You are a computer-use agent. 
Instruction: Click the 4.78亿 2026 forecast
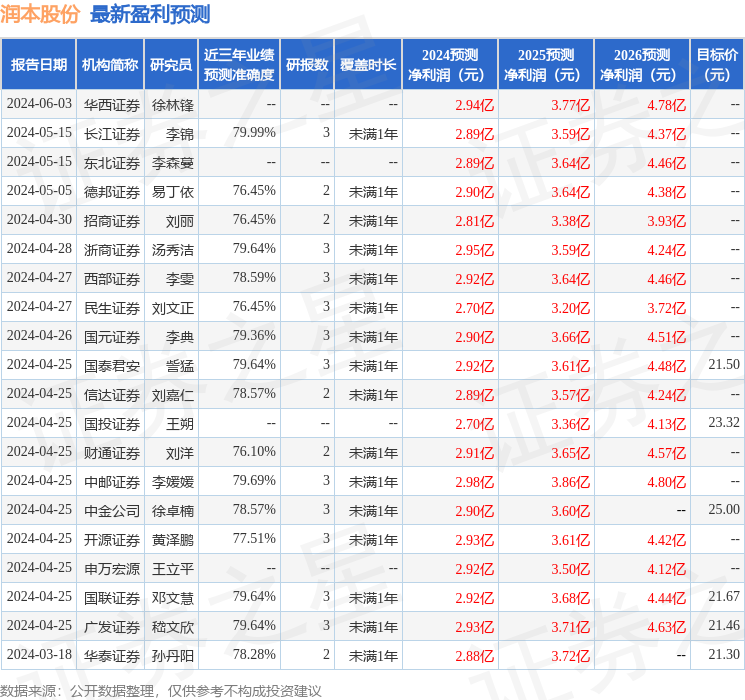tap(667, 105)
